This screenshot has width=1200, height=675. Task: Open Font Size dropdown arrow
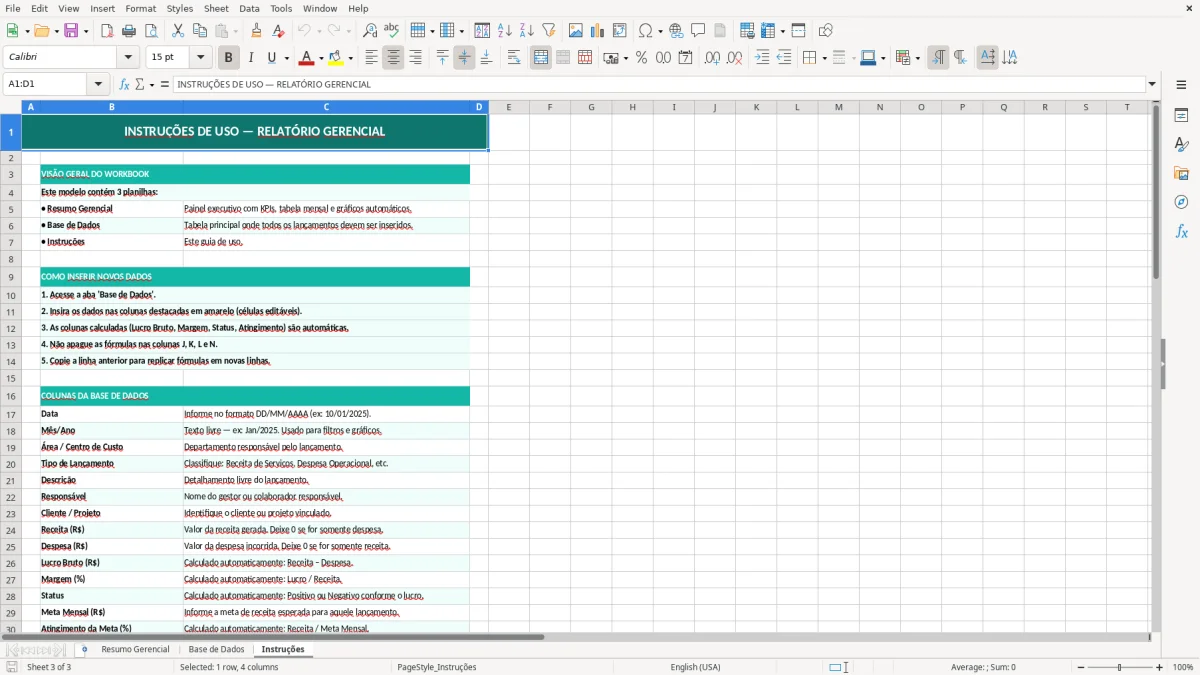(201, 58)
